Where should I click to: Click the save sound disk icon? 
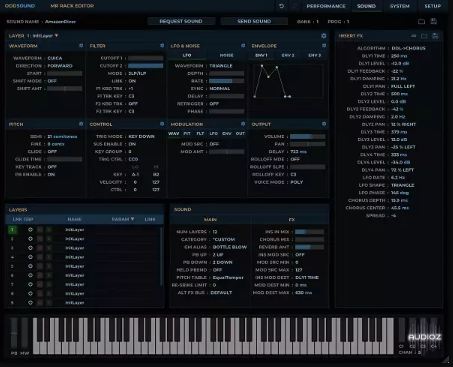click(x=434, y=21)
